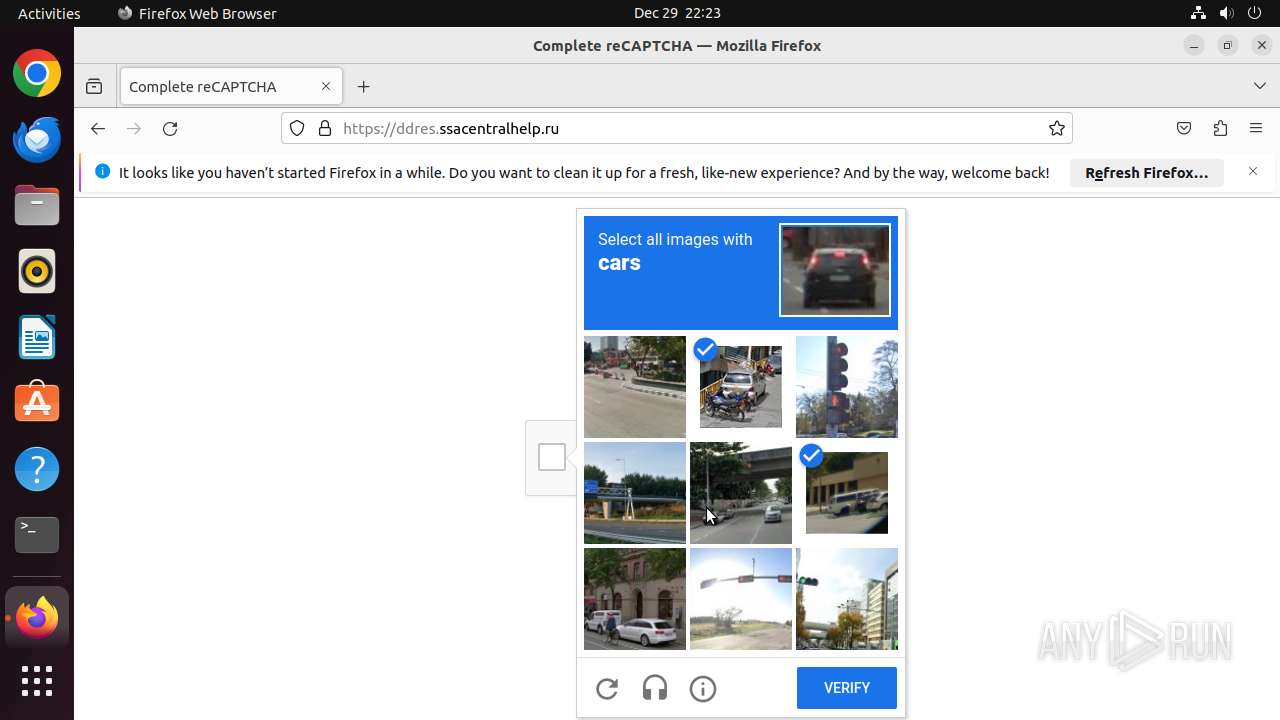1280x720 pixels.
Task: Click the sample car image in header
Action: (x=835, y=270)
